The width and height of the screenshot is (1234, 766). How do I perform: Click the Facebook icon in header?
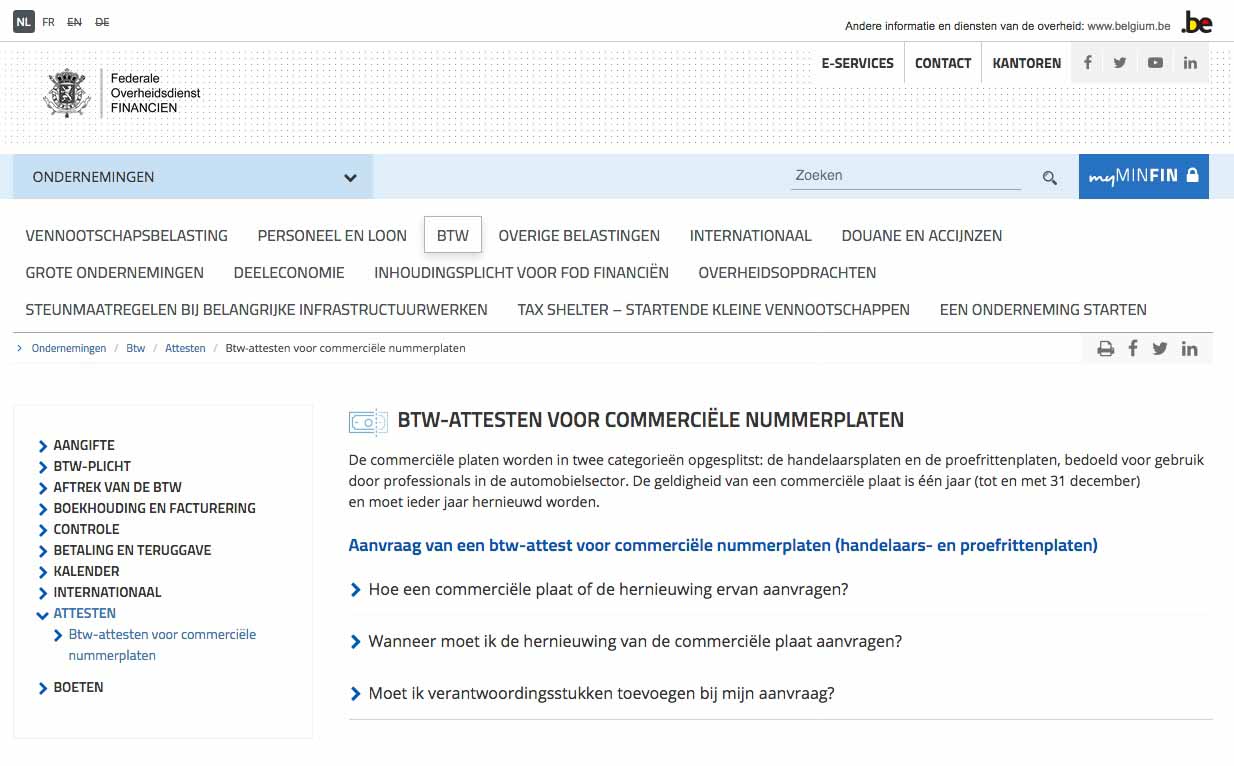tap(1087, 63)
